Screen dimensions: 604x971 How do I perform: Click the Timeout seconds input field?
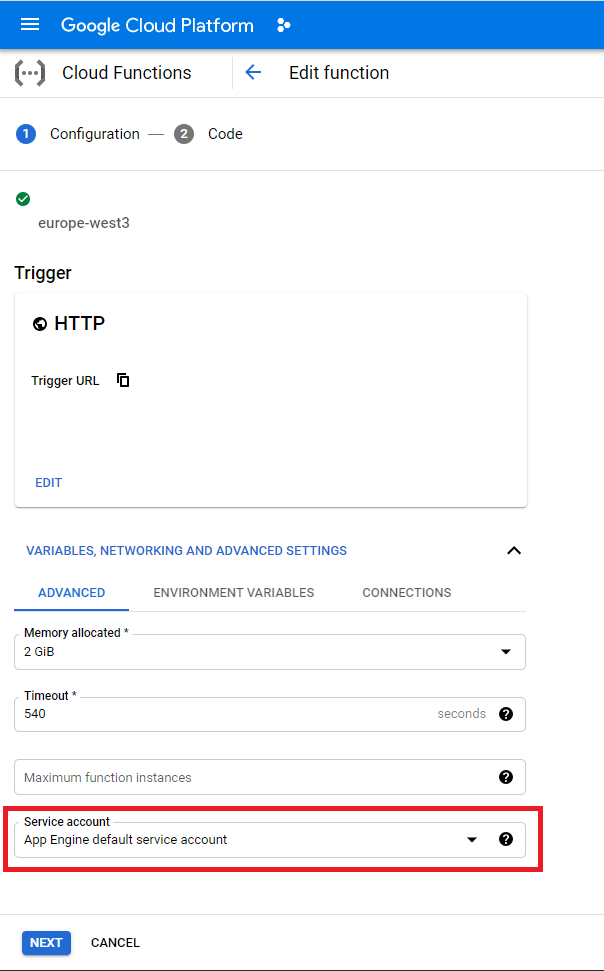click(220, 714)
